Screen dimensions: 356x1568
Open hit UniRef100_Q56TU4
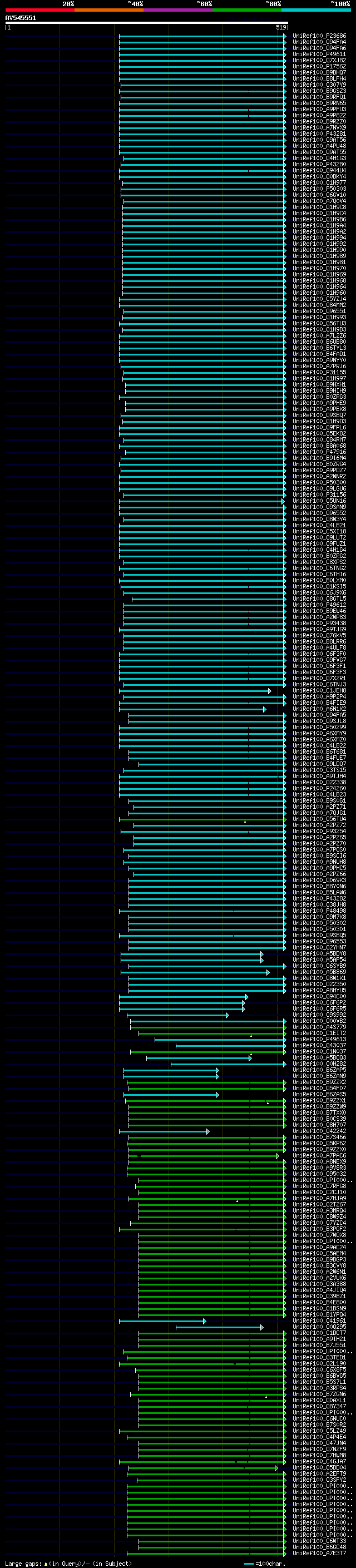coord(319,819)
